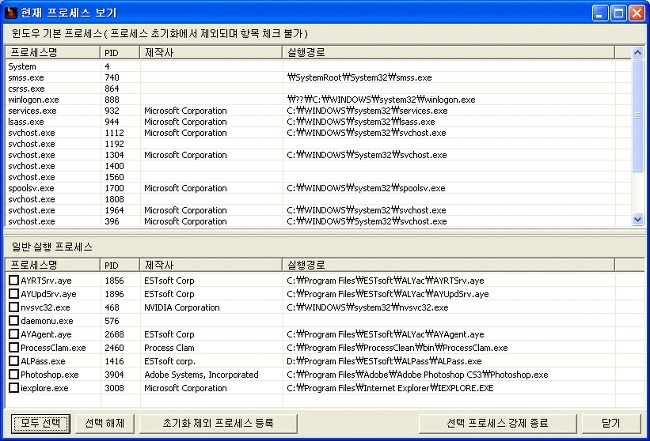
Task: Select the services.exe row
Action: tap(318, 111)
